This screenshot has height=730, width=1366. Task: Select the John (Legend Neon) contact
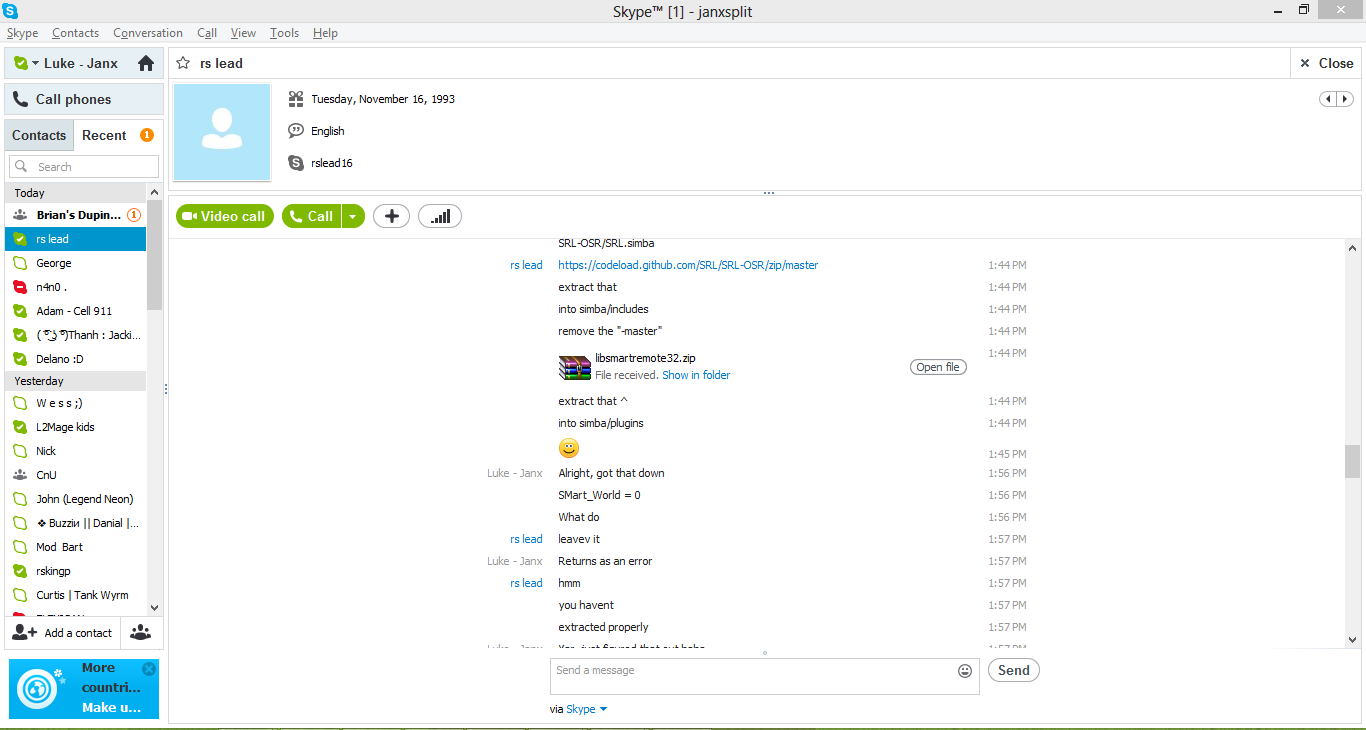76,499
